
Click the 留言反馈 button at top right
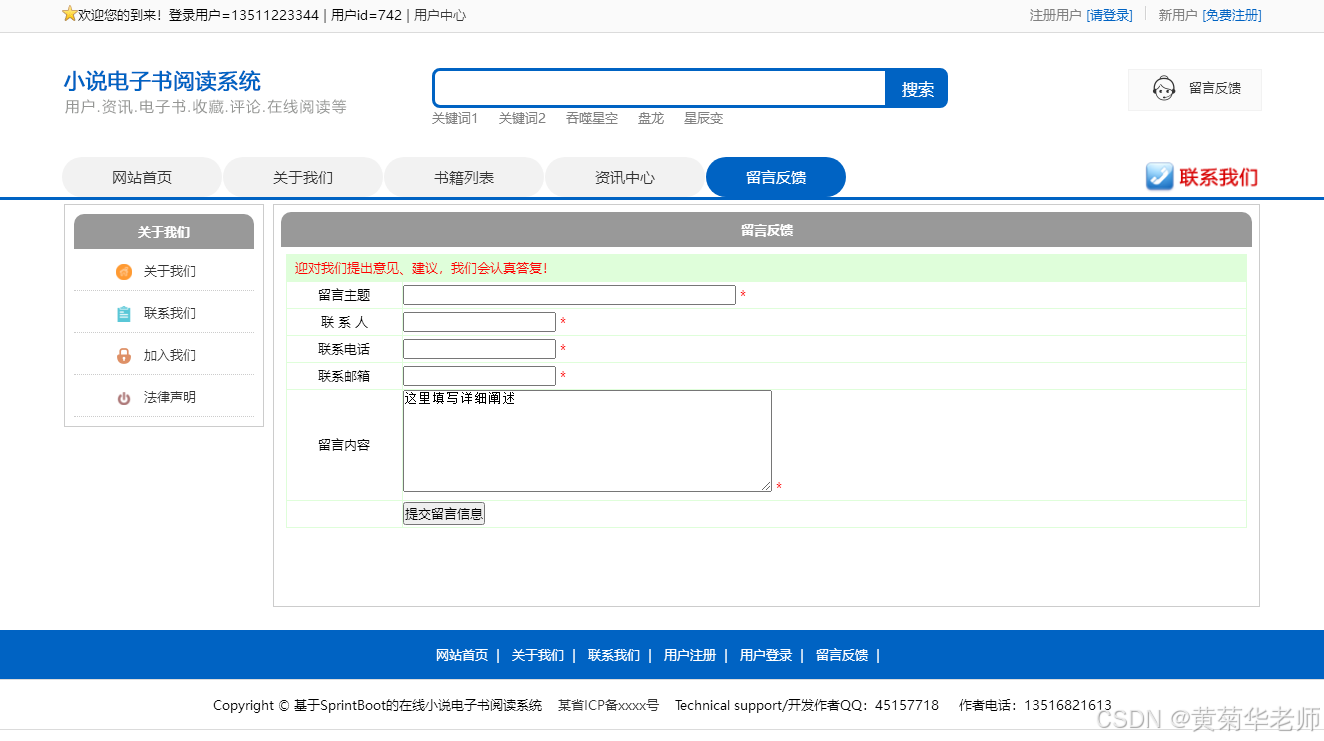1195,89
